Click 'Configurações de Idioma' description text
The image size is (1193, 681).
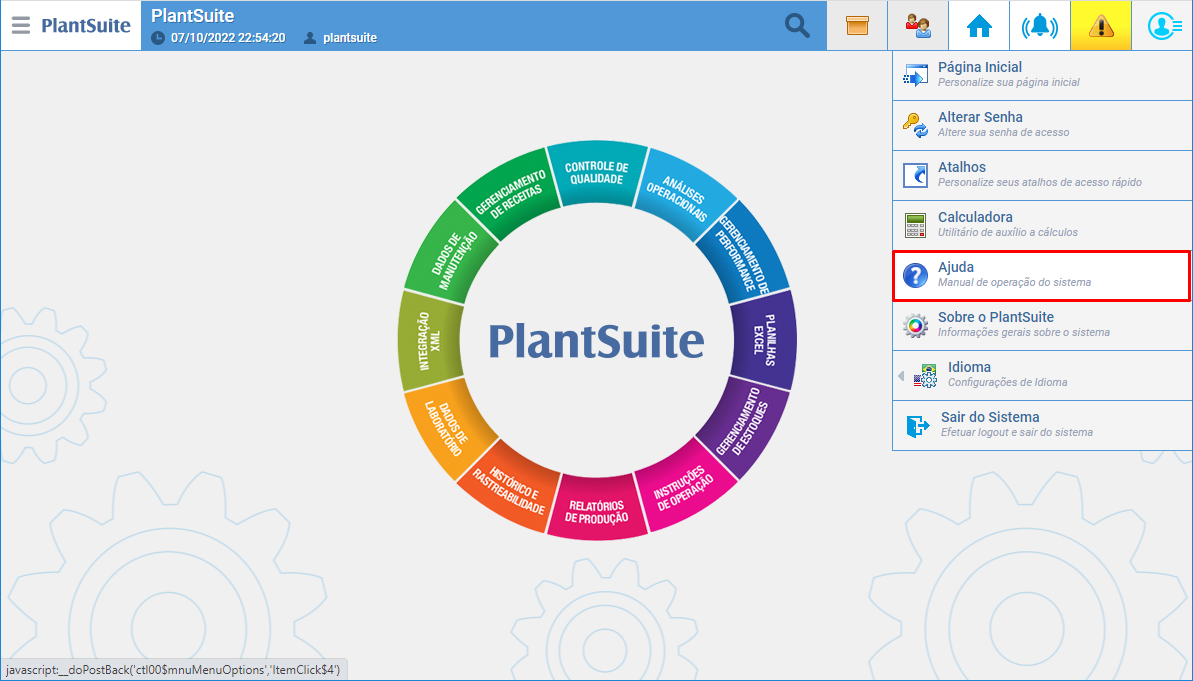click(1007, 382)
